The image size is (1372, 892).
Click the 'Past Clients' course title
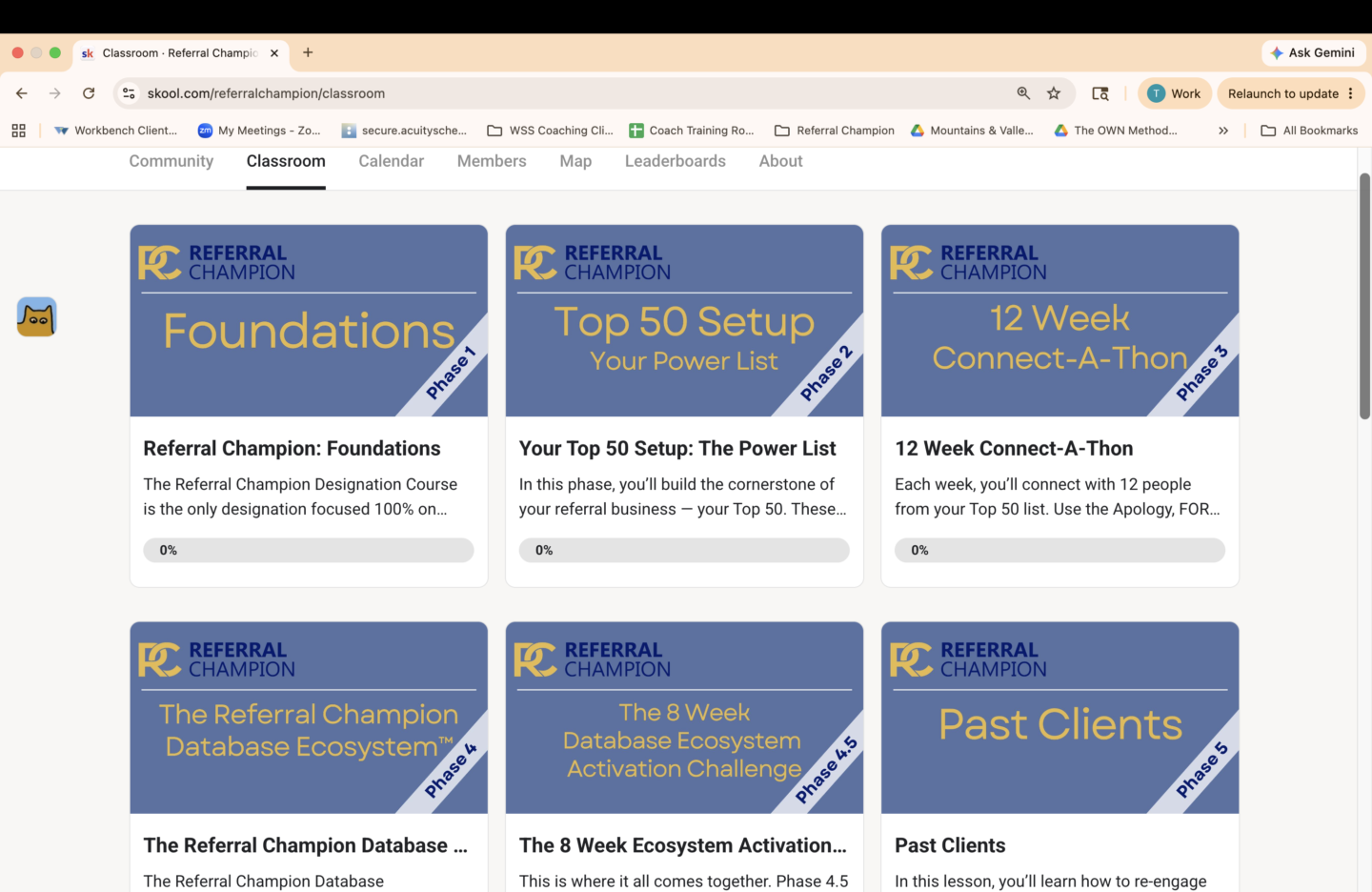tap(950, 845)
